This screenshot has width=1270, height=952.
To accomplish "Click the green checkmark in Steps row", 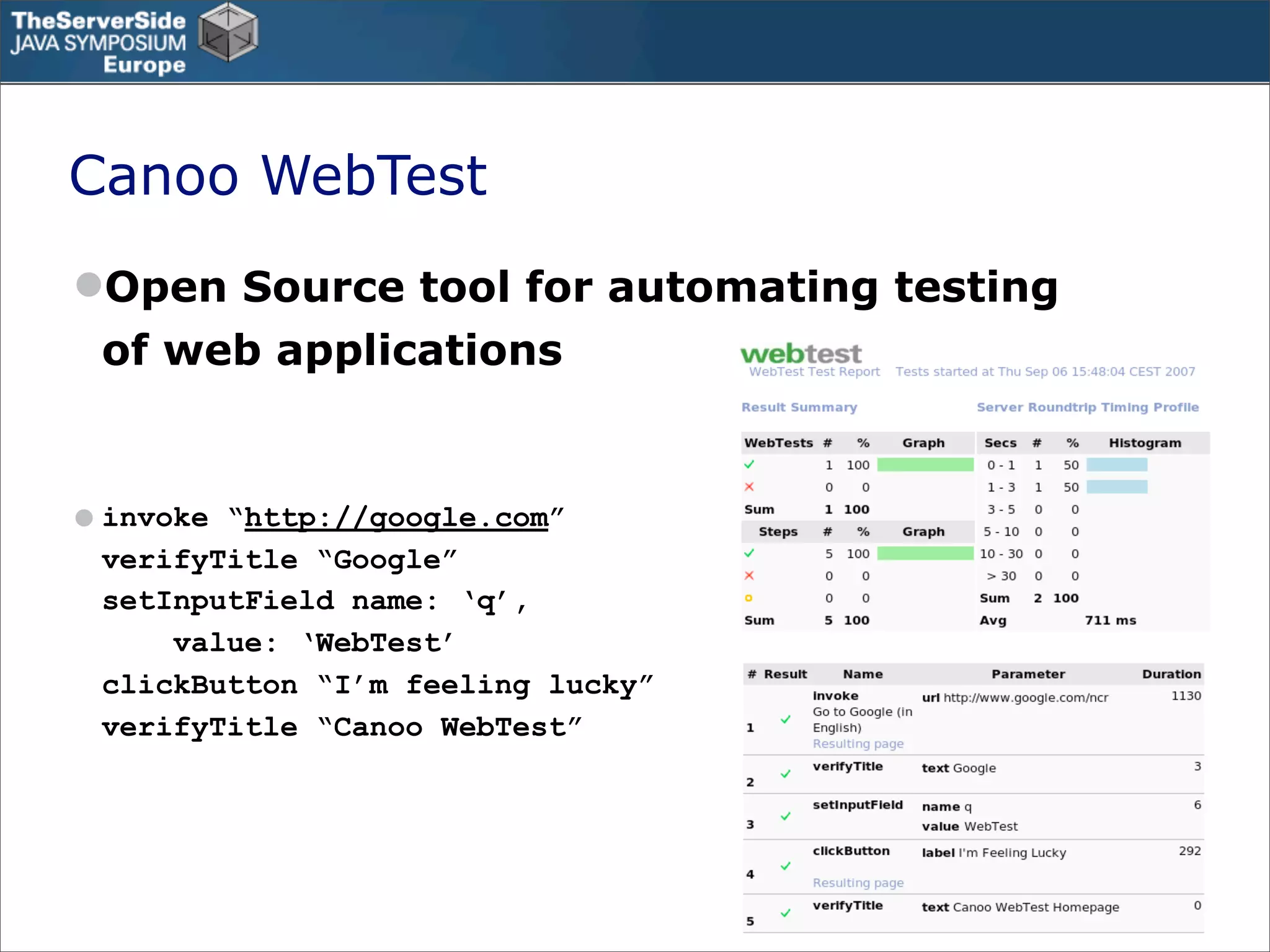I will (749, 553).
